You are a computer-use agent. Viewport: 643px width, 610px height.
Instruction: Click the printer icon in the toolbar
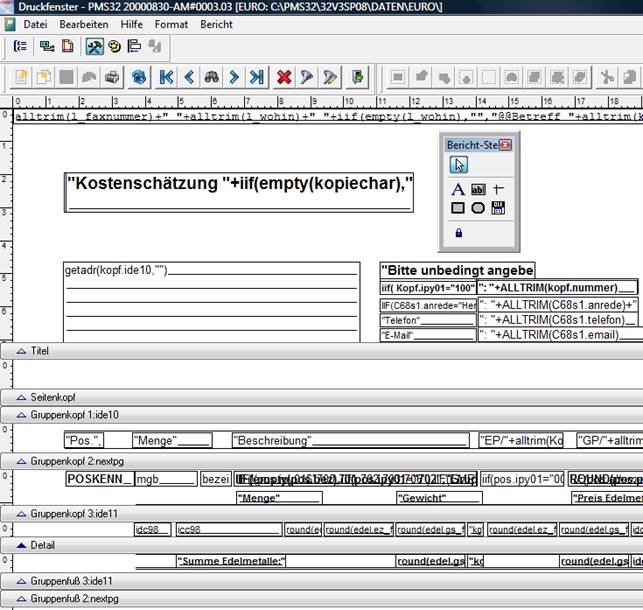coord(112,77)
